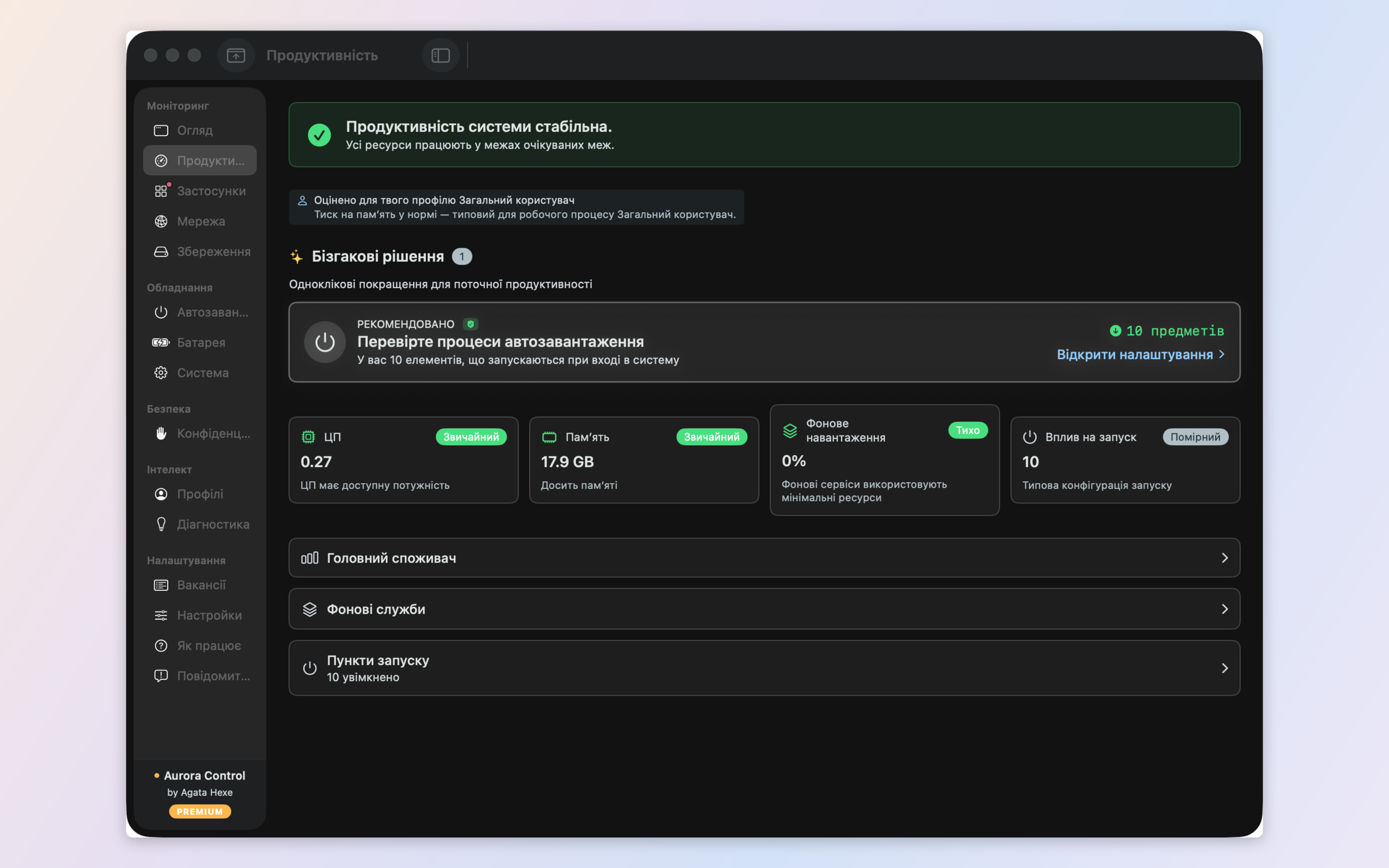Click the Батарея battery icon
The height and width of the screenshot is (868, 1389).
click(161, 343)
